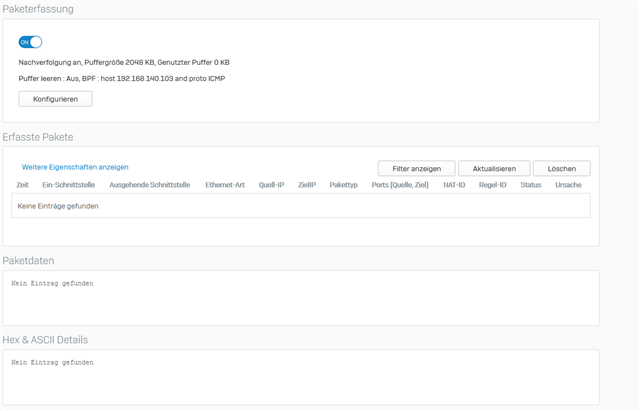The height and width of the screenshot is (411, 640).
Task: Toggle the packet capture ON switch off
Action: pos(30,42)
